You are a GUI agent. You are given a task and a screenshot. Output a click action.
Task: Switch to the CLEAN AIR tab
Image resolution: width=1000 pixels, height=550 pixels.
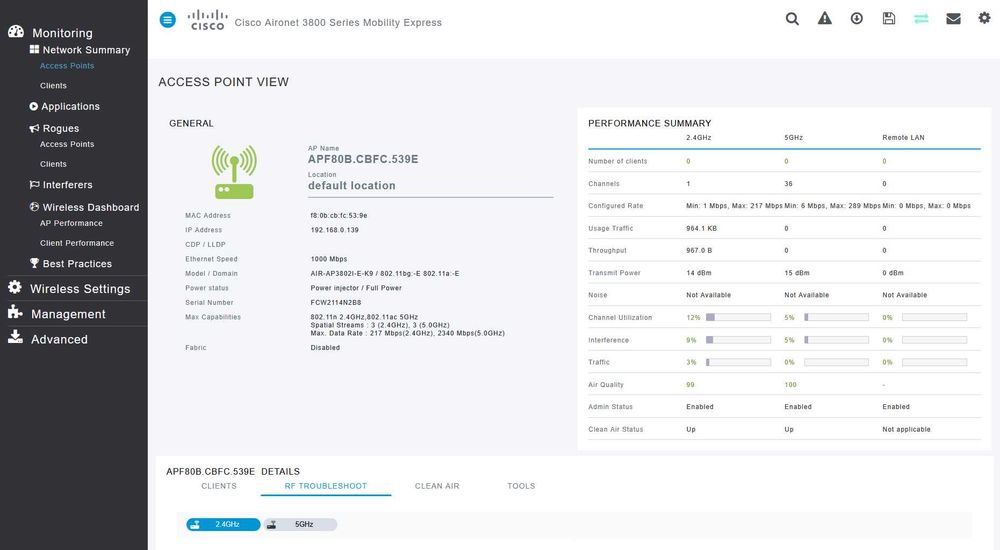tap(437, 486)
